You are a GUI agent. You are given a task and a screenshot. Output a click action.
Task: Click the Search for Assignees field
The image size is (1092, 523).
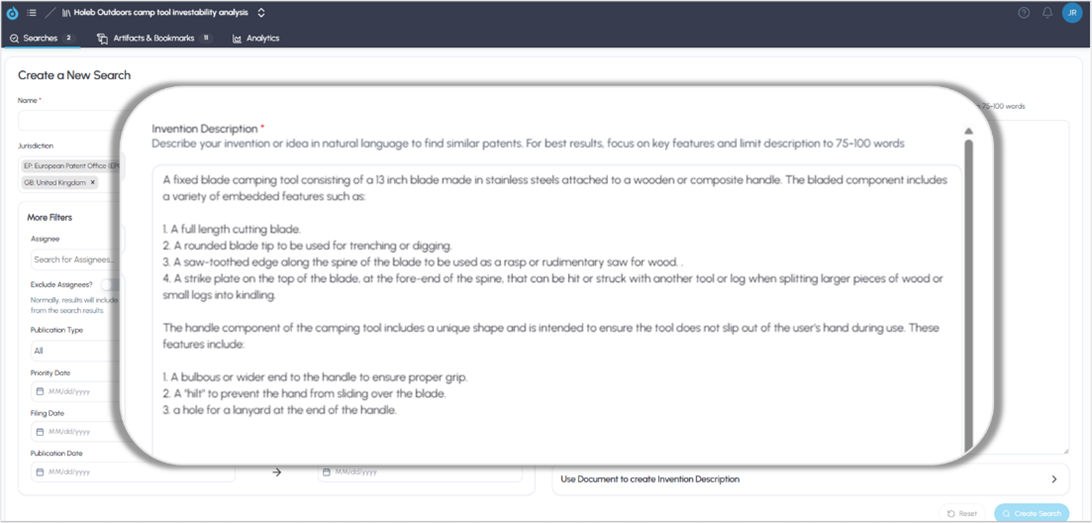coord(75,260)
